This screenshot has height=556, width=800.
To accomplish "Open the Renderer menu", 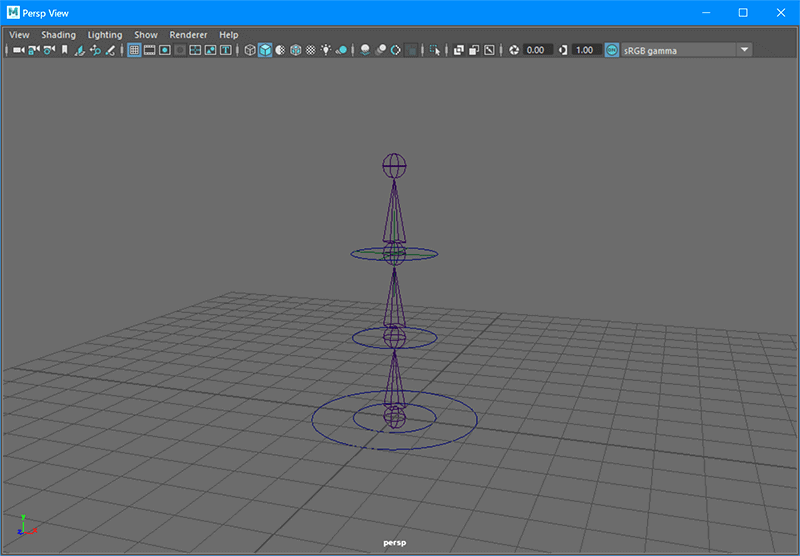I will (188, 35).
